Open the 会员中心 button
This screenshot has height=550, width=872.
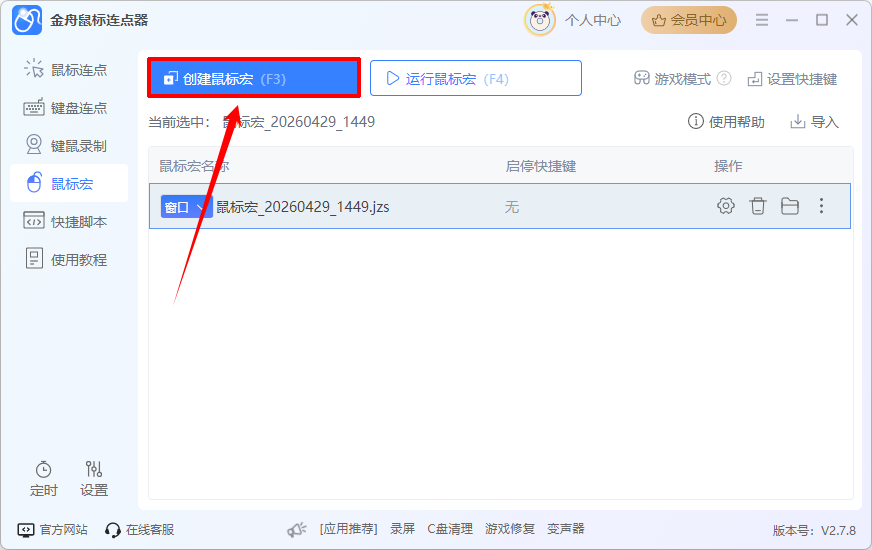tap(689, 21)
